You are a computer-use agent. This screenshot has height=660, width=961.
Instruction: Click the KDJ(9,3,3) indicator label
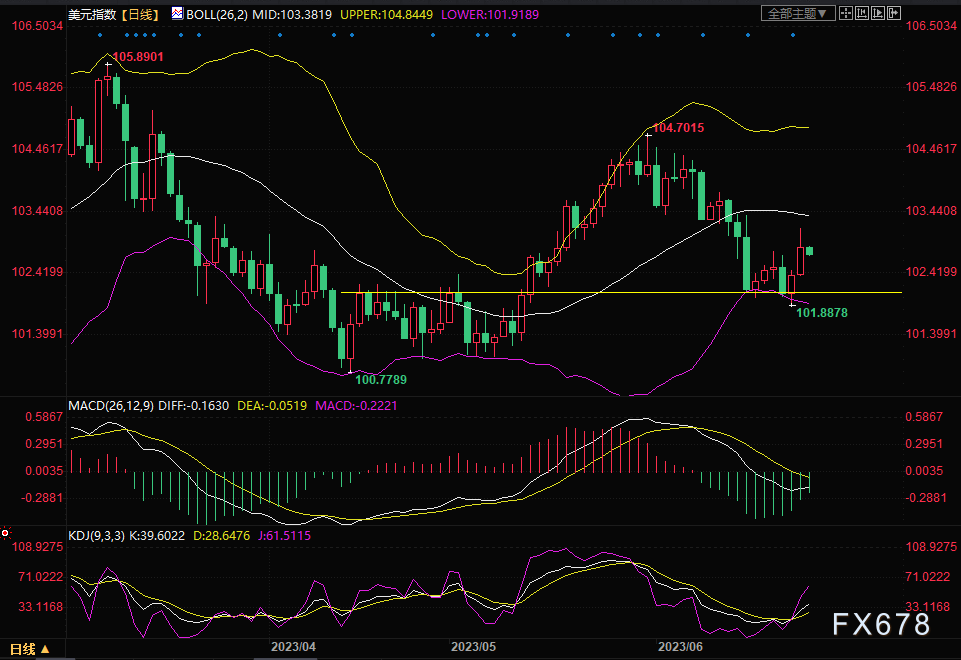(x=96, y=536)
